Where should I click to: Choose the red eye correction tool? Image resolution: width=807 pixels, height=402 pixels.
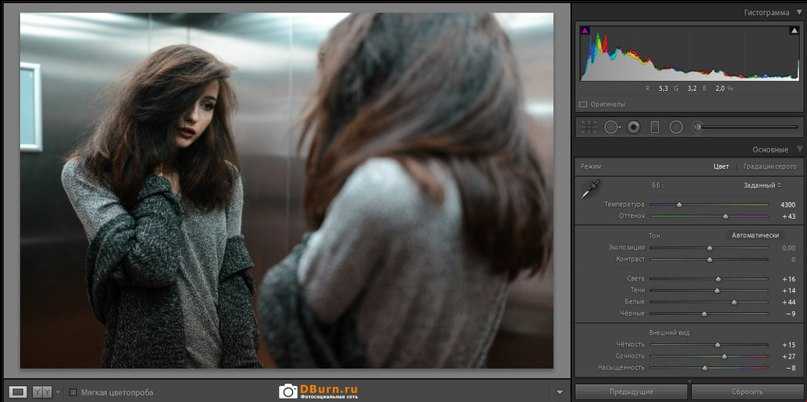[633, 127]
